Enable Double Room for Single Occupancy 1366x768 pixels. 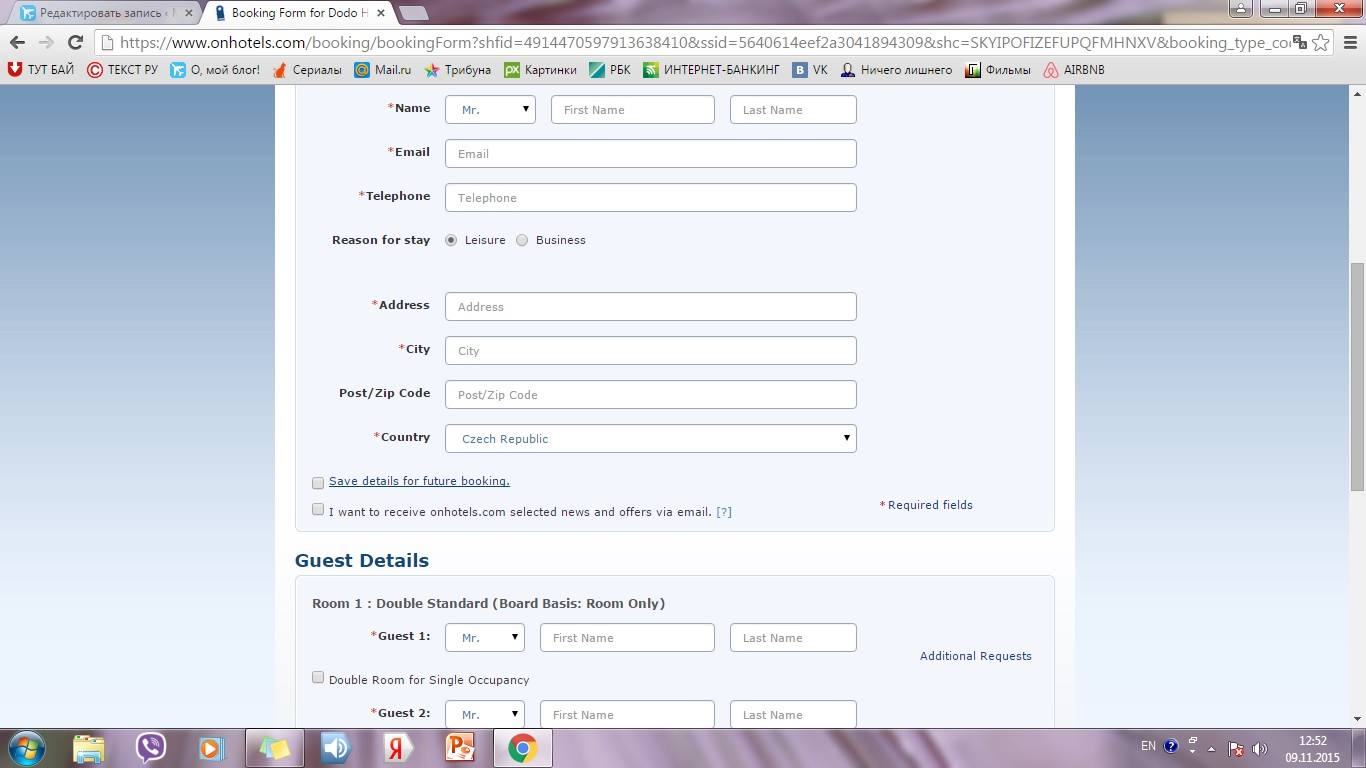[x=318, y=678]
